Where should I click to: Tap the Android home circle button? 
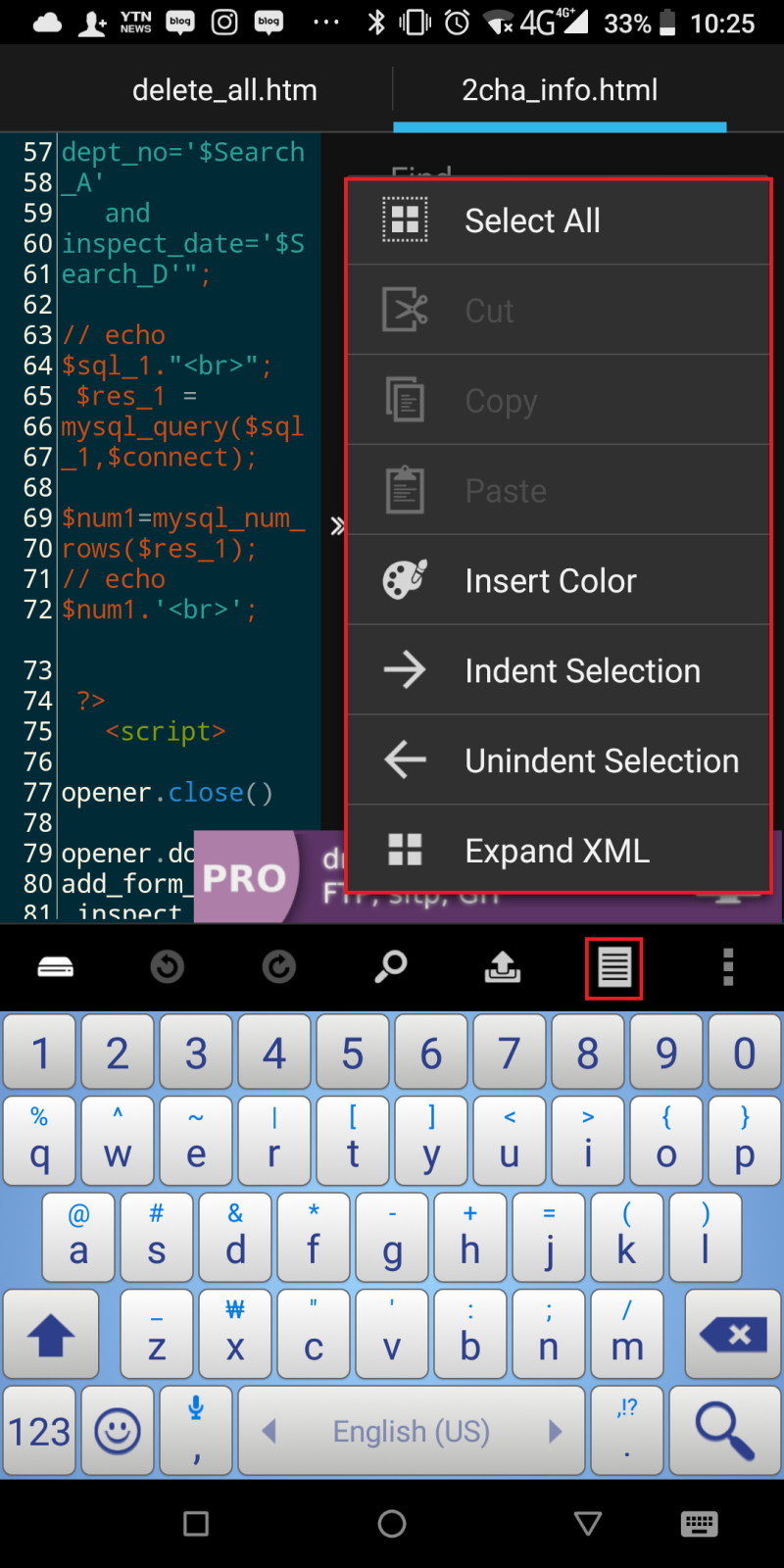tap(392, 1524)
